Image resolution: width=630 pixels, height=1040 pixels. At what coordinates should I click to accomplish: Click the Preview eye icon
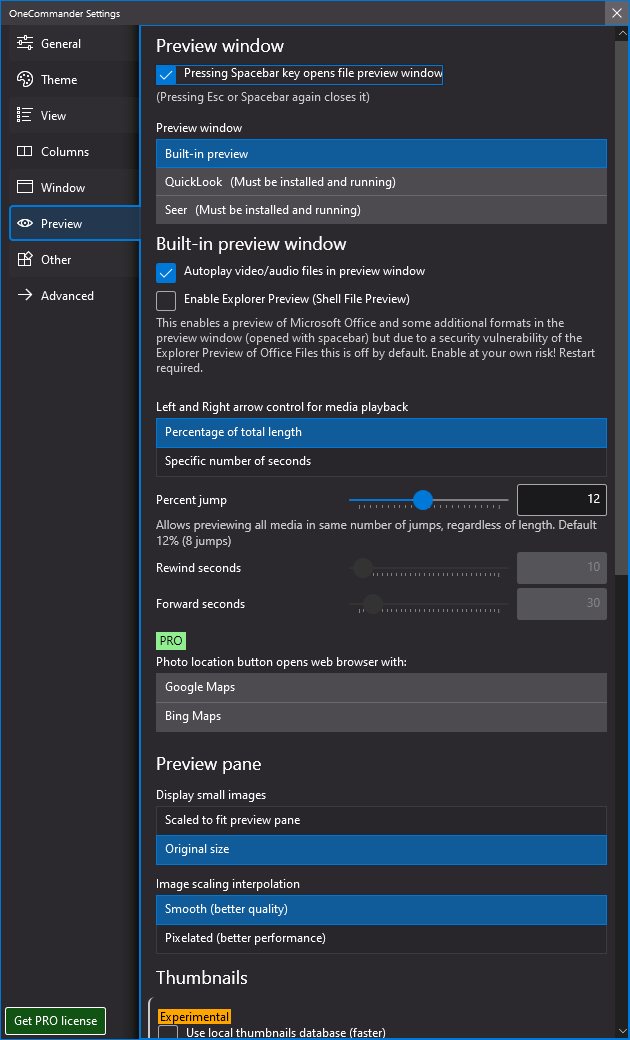click(25, 224)
